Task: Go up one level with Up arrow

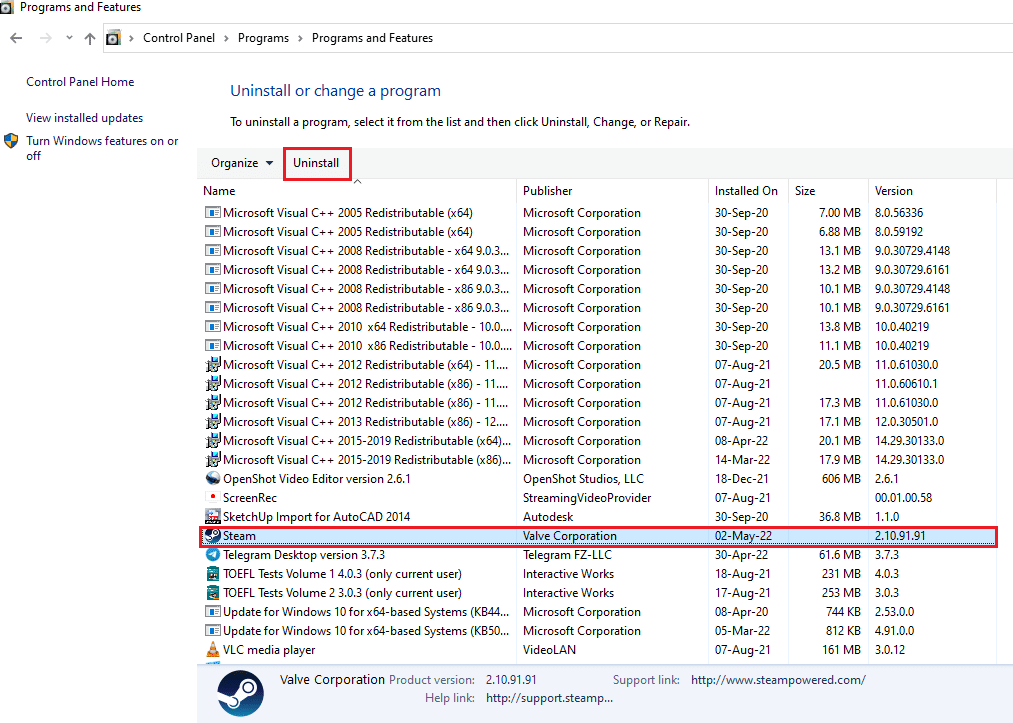Action: click(x=90, y=38)
